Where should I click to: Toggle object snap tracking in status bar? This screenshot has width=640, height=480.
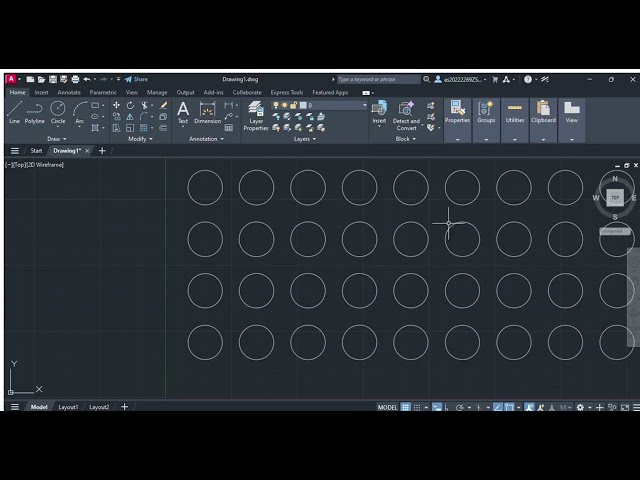[498, 407]
